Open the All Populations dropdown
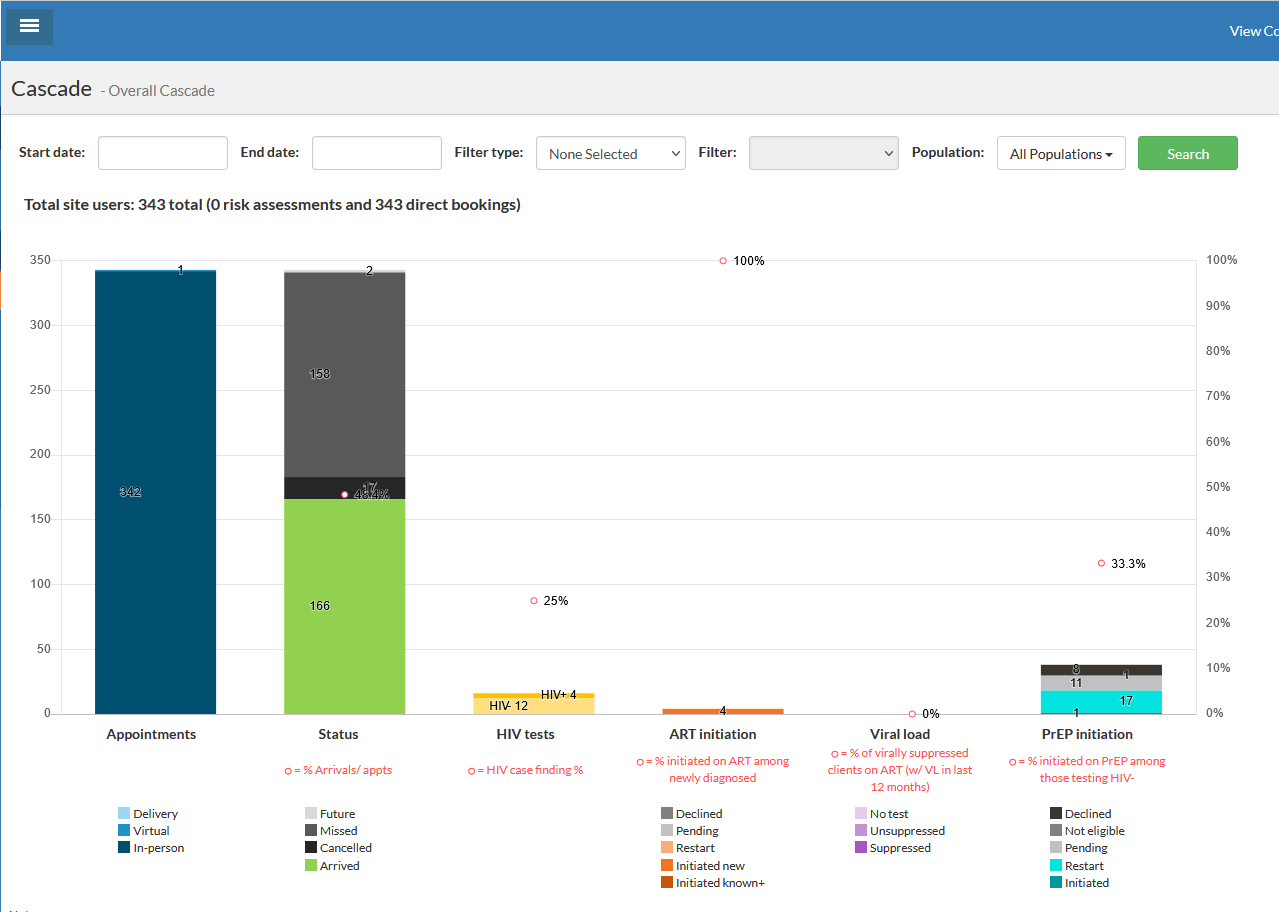 click(1060, 154)
